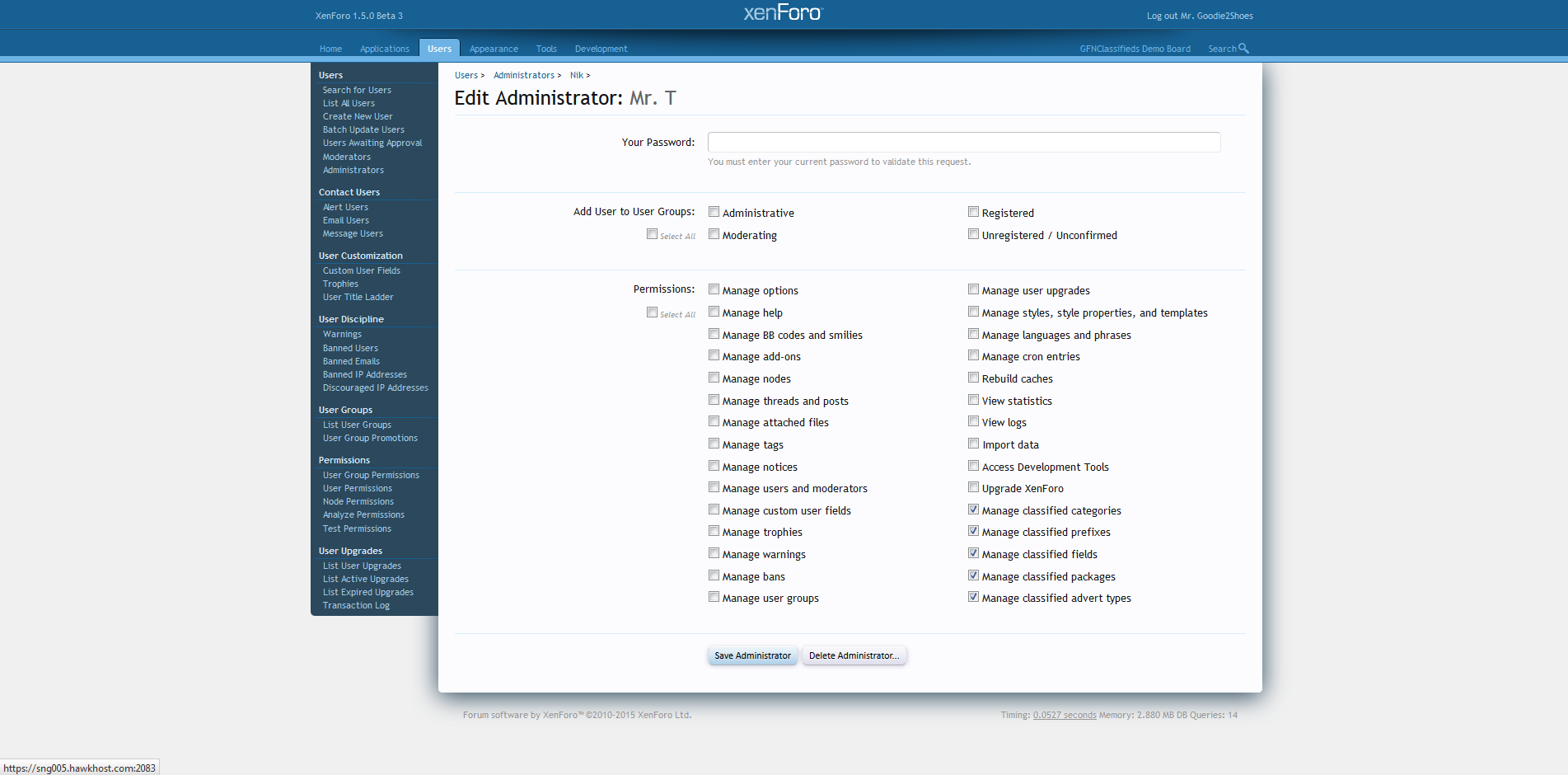Click the Users breadcrumb link
1568x775 pixels.
[x=466, y=75]
